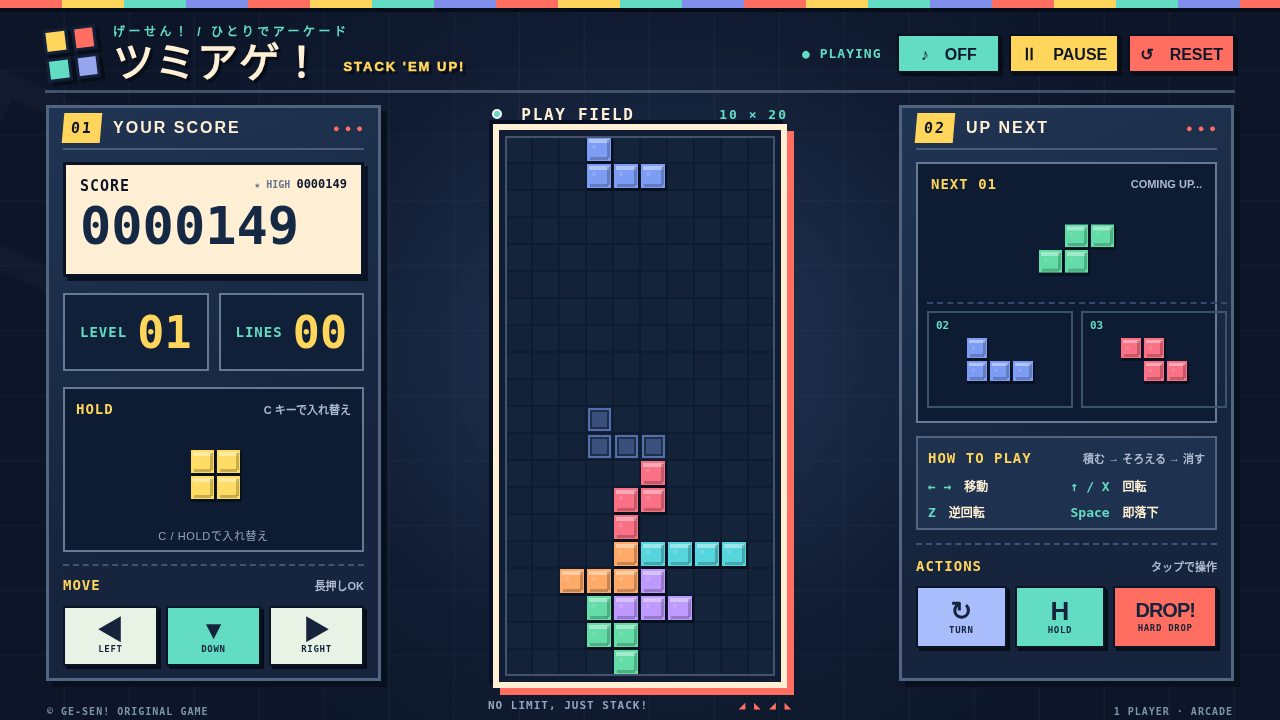The width and height of the screenshot is (1280, 720).
Task: Rotate piece with the TURN button
Action: [x=961, y=617]
